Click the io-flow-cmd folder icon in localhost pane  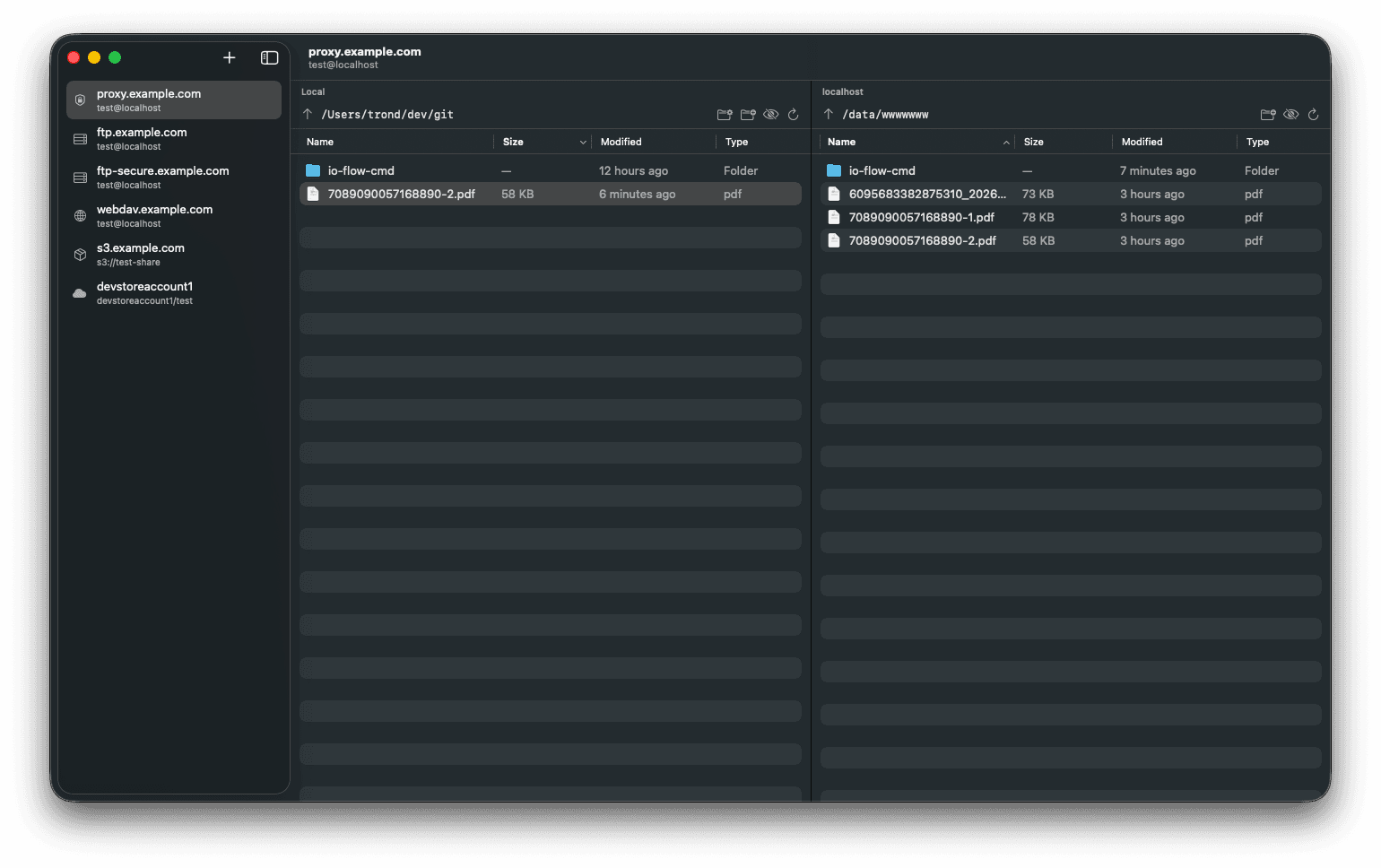pos(834,170)
